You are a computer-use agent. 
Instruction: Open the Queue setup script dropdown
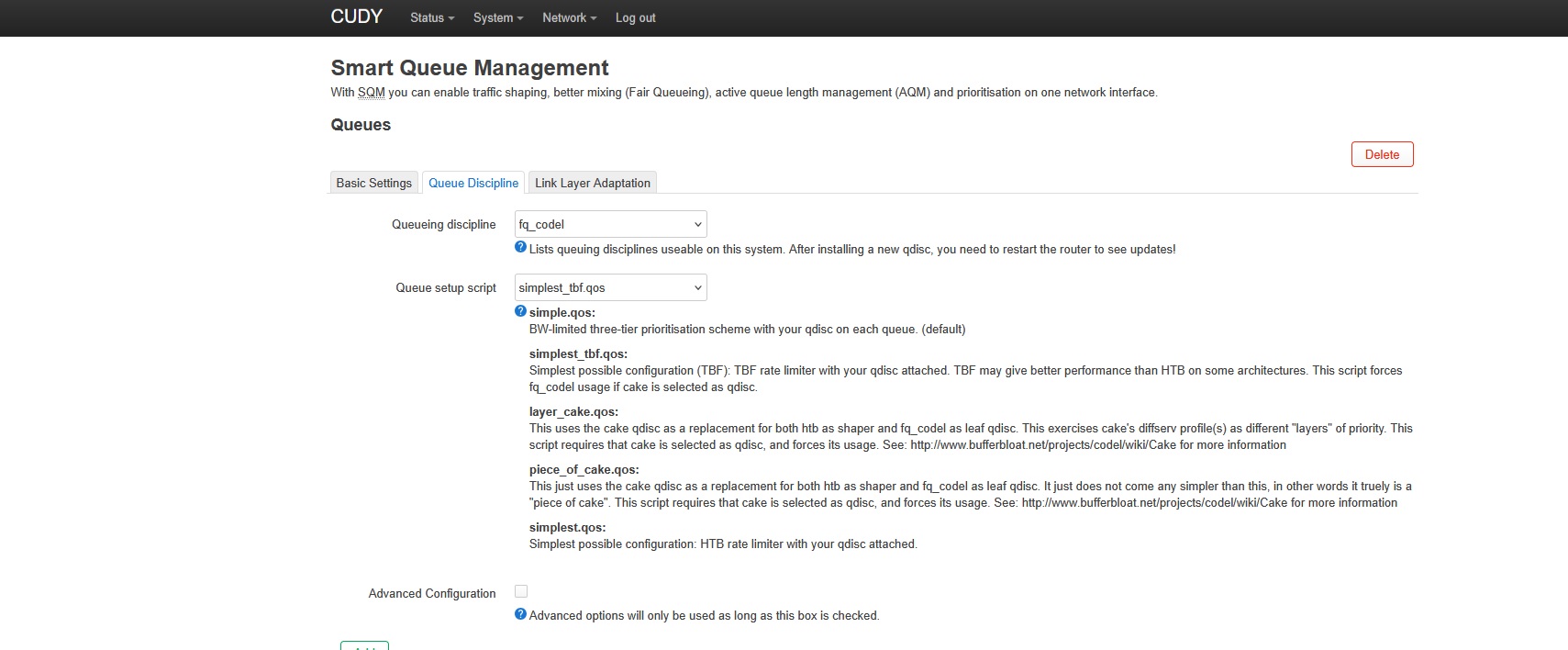pos(610,287)
